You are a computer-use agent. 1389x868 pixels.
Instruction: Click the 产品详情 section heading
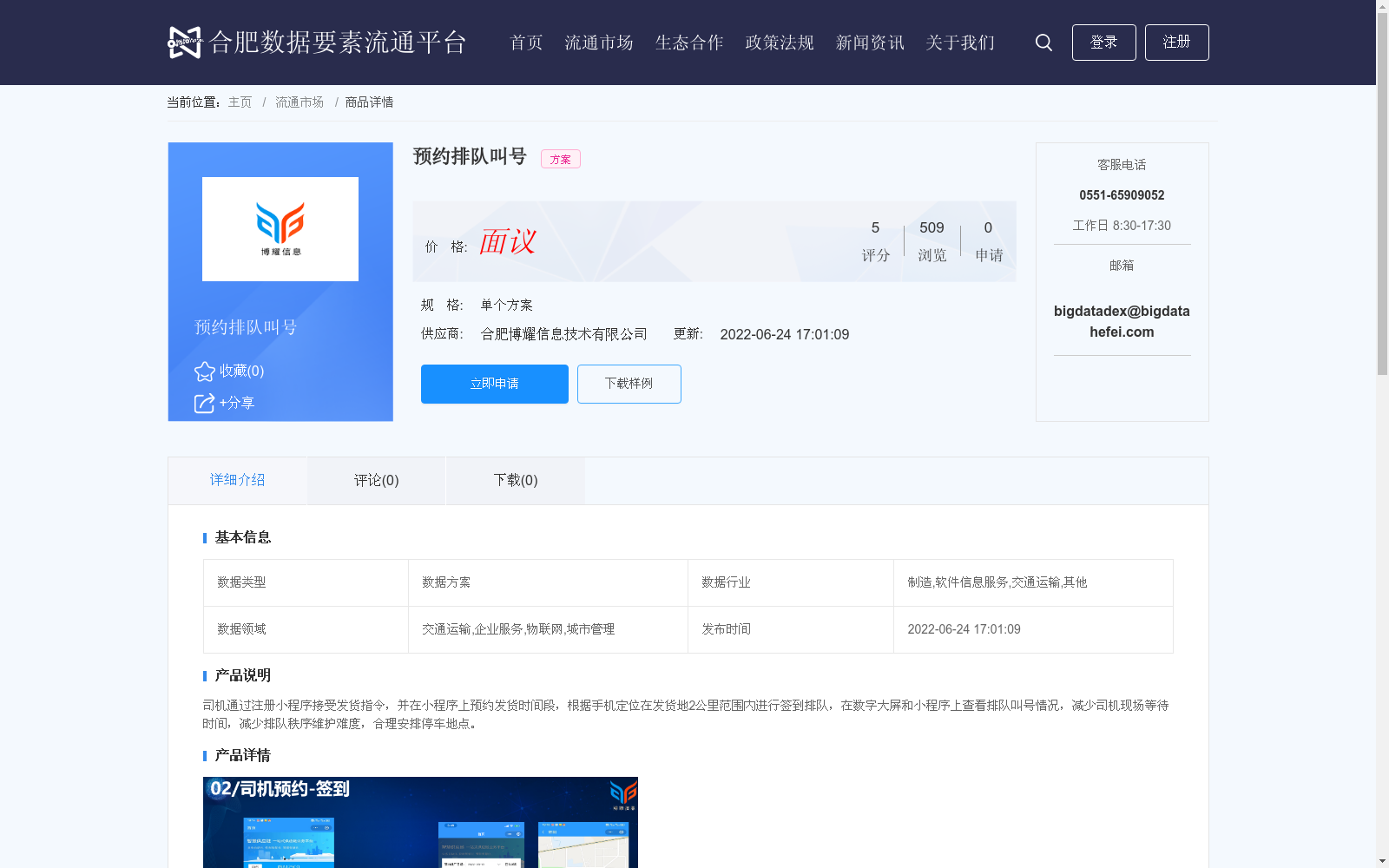(x=243, y=755)
